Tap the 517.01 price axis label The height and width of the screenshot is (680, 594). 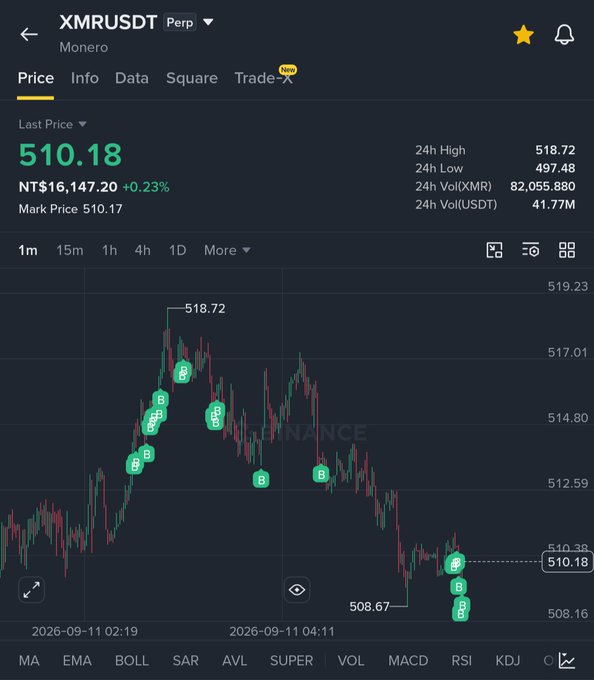click(568, 352)
